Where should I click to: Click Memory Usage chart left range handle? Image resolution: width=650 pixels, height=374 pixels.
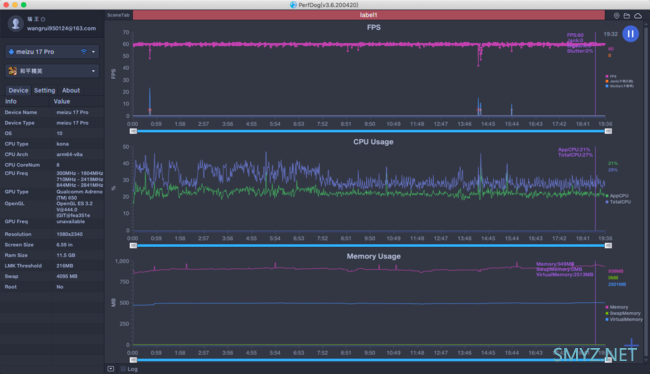point(133,360)
